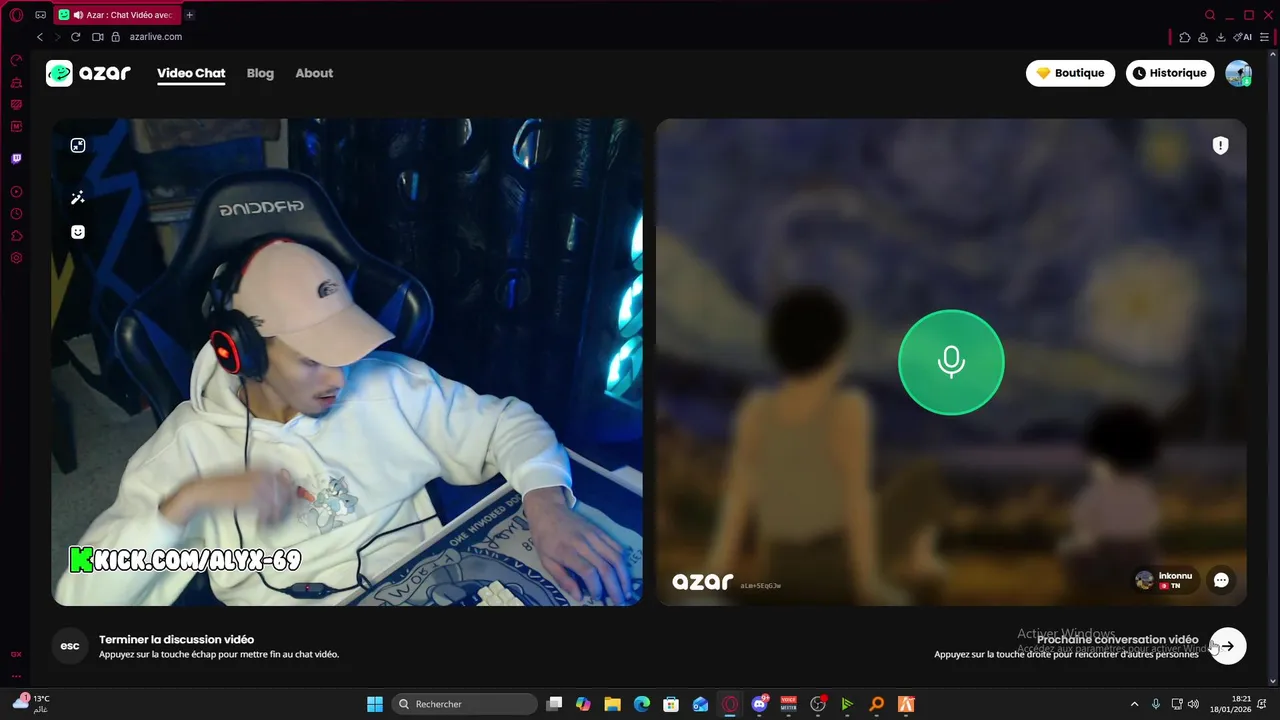Open the sidebar settings gear icon
This screenshot has width=1280, height=720.
coord(16,258)
